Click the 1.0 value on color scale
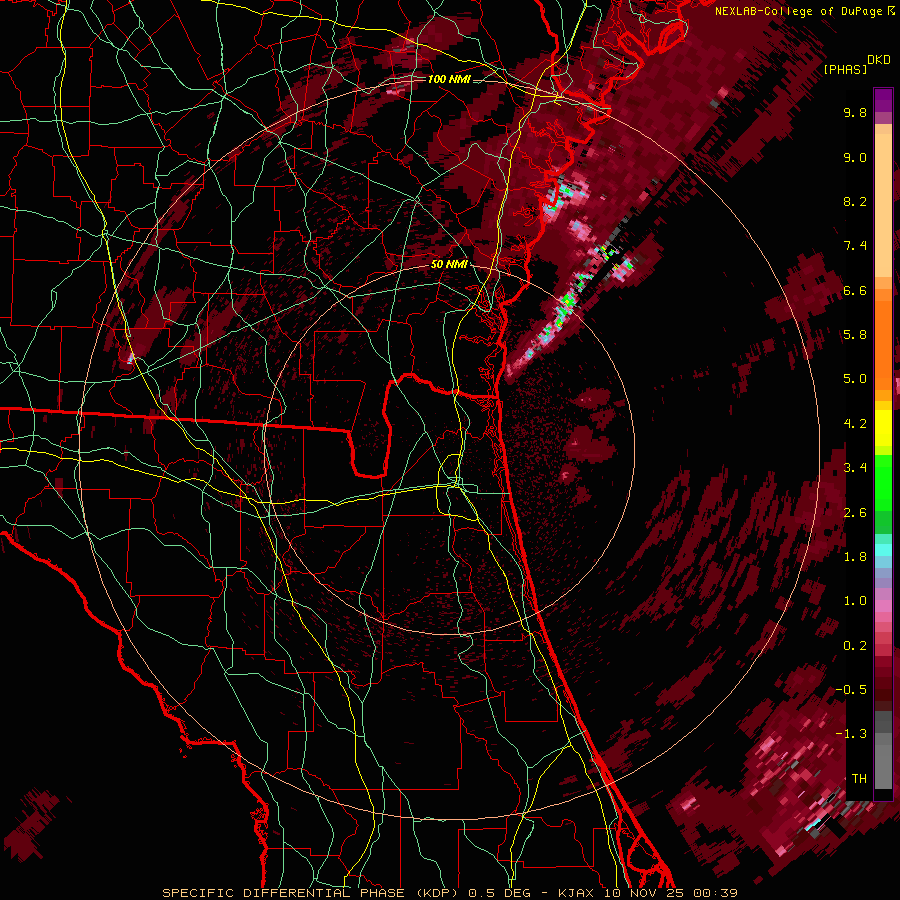900x900 pixels. [x=855, y=601]
